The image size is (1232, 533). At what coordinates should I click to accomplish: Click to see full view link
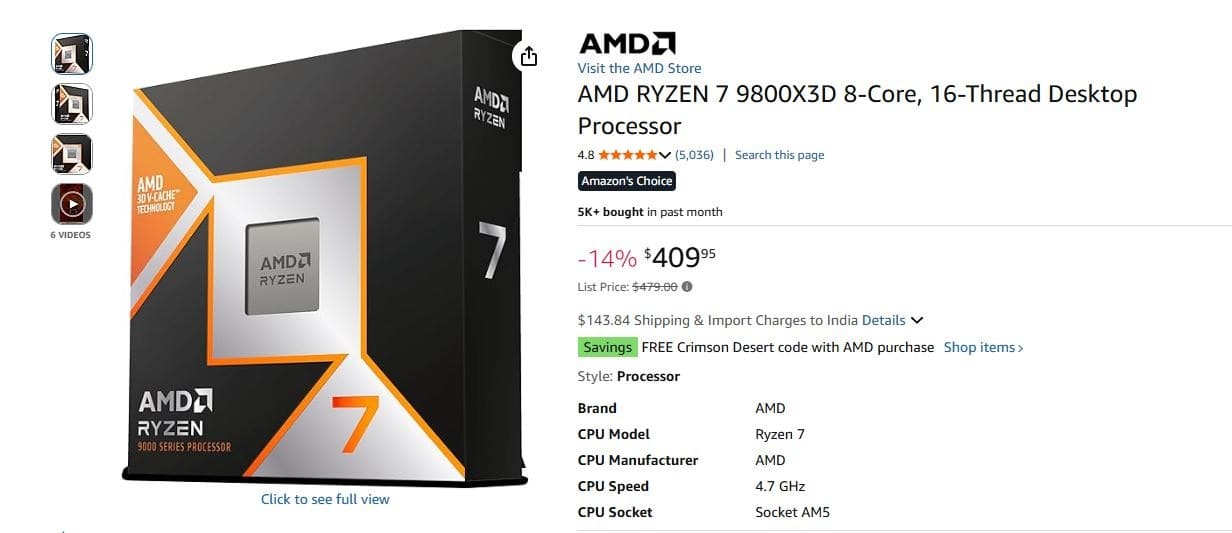point(325,499)
